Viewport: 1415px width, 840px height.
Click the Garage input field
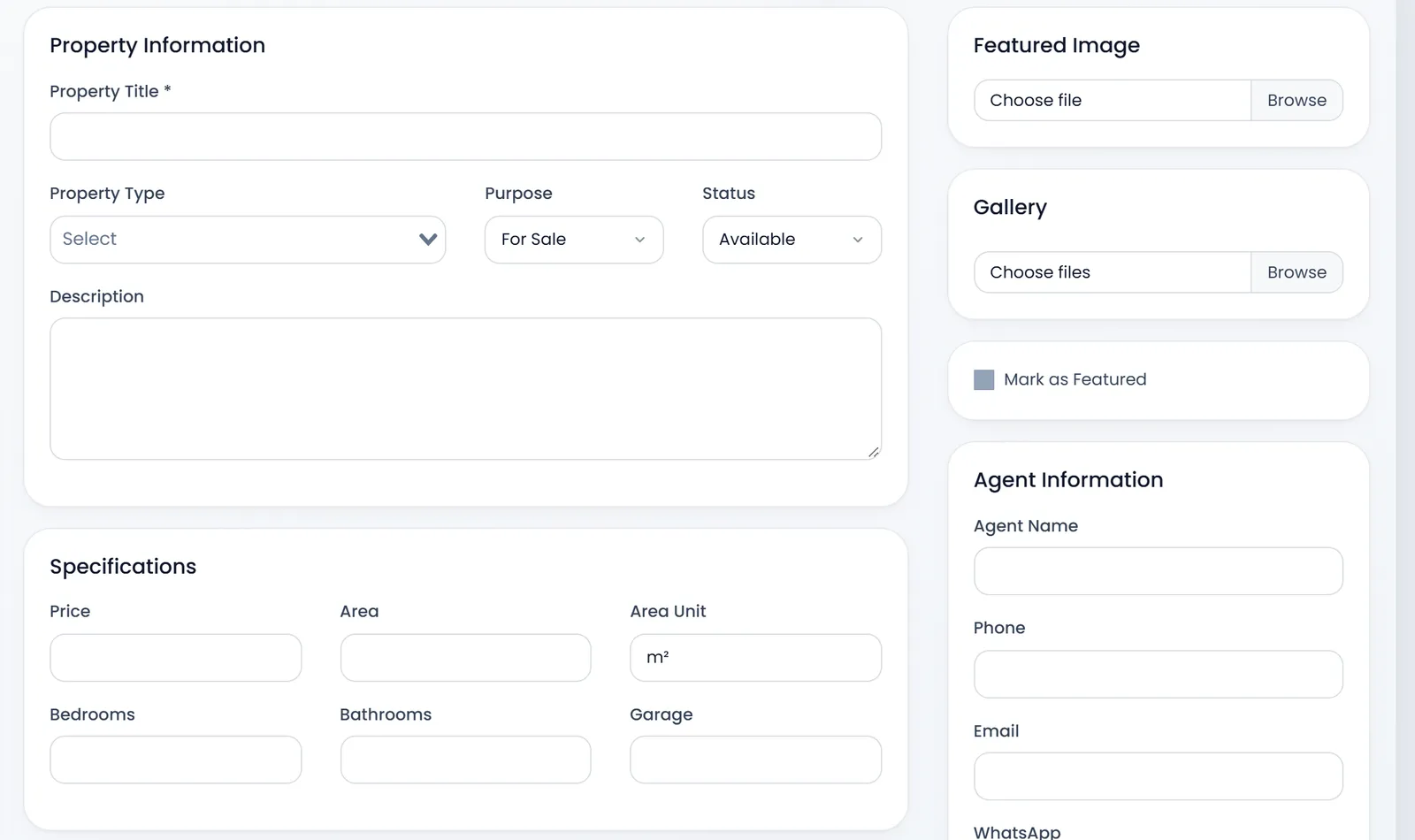pos(755,760)
